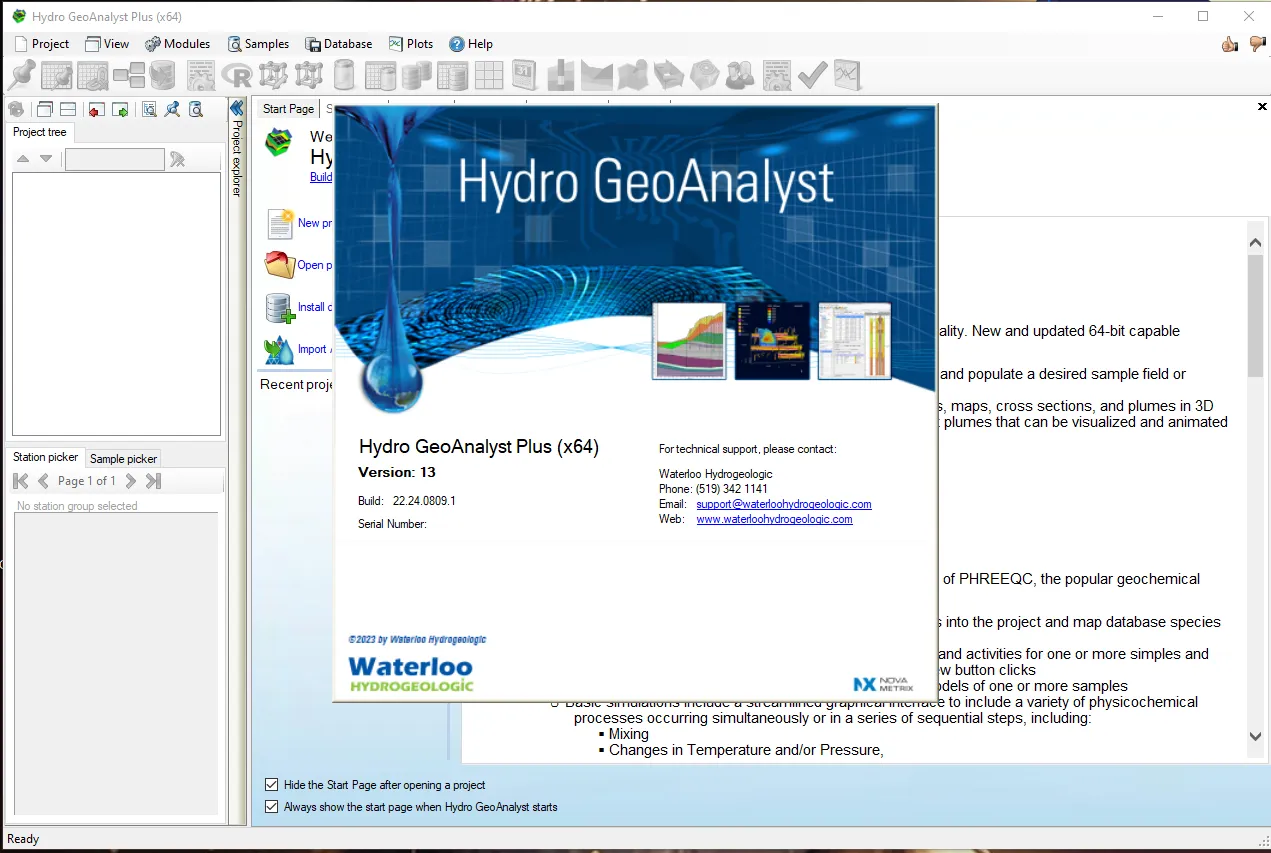Click the 'Build: 22.24.0809.1' text
Image resolution: width=1271 pixels, height=853 pixels.
tap(407, 500)
